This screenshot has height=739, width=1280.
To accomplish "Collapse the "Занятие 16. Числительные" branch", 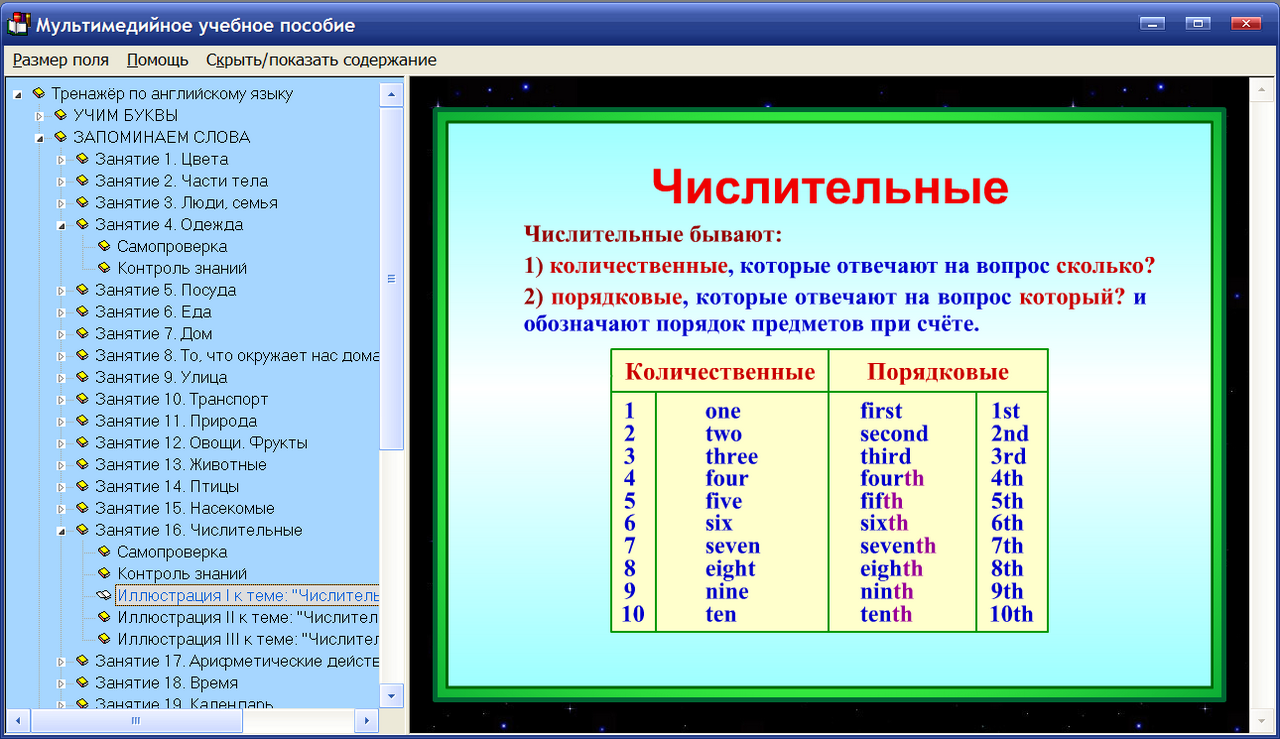I will click(60, 530).
